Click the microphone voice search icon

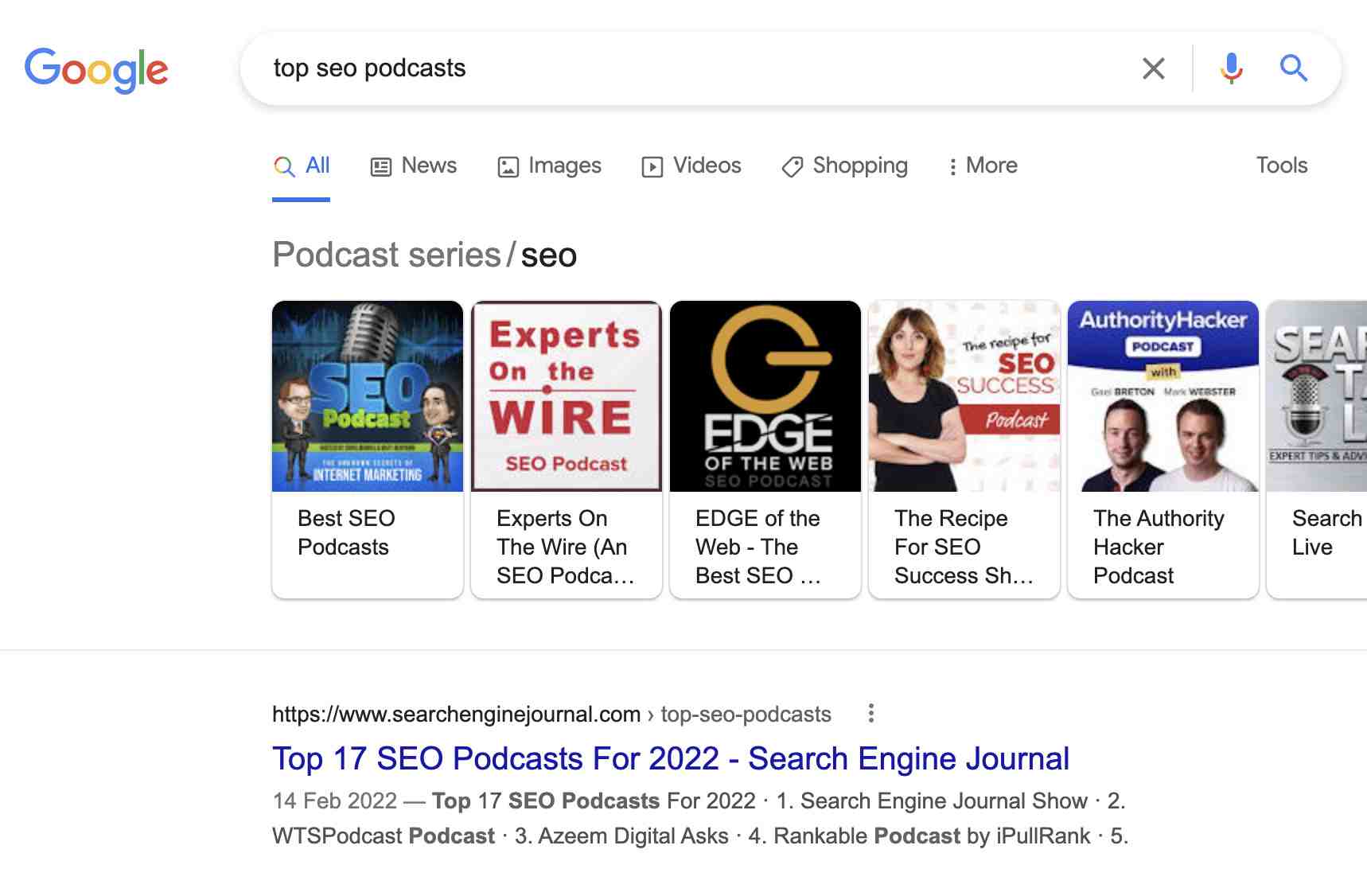(1232, 69)
